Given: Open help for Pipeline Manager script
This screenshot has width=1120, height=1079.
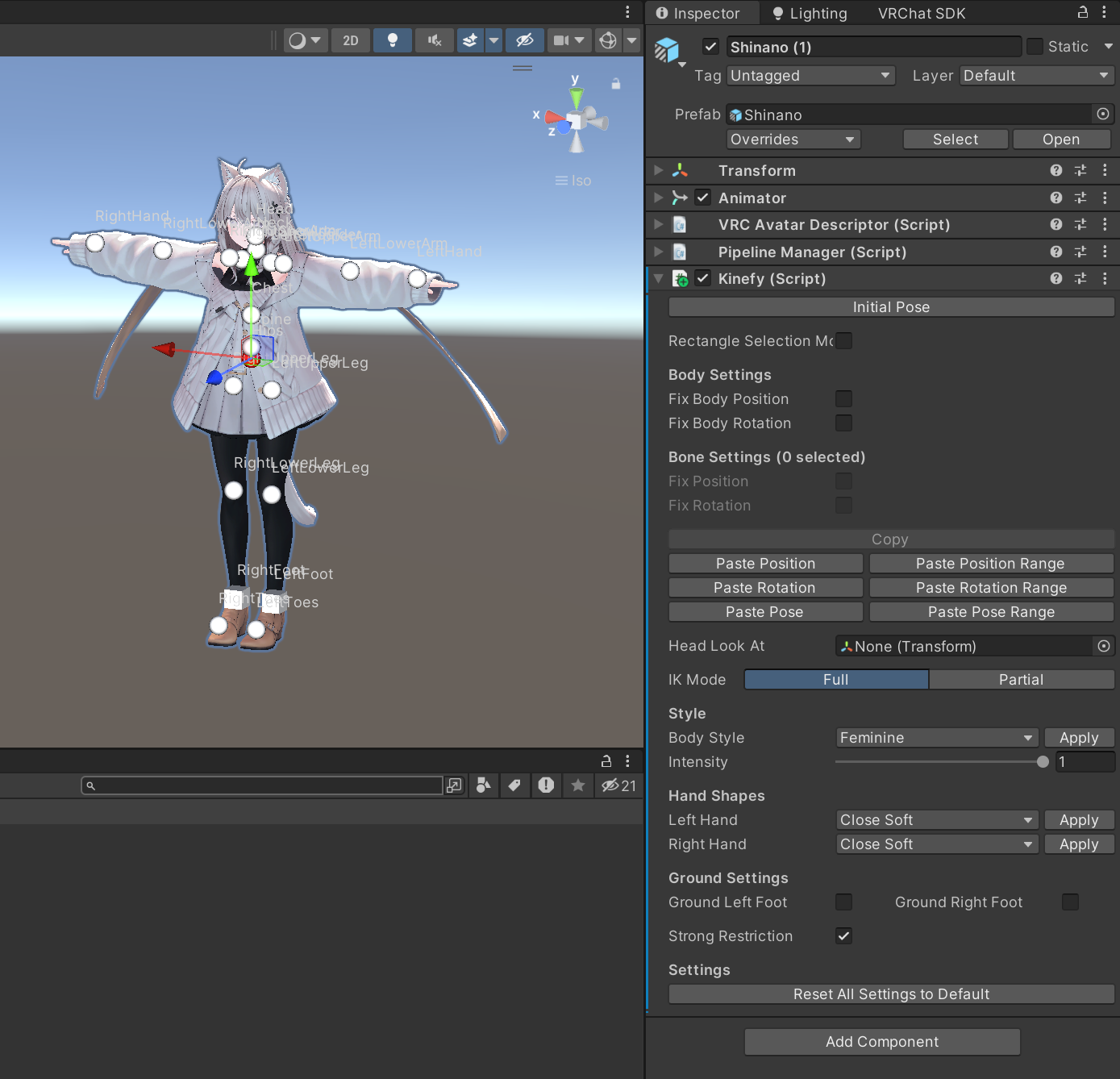Looking at the screenshot, I should coord(1056,252).
